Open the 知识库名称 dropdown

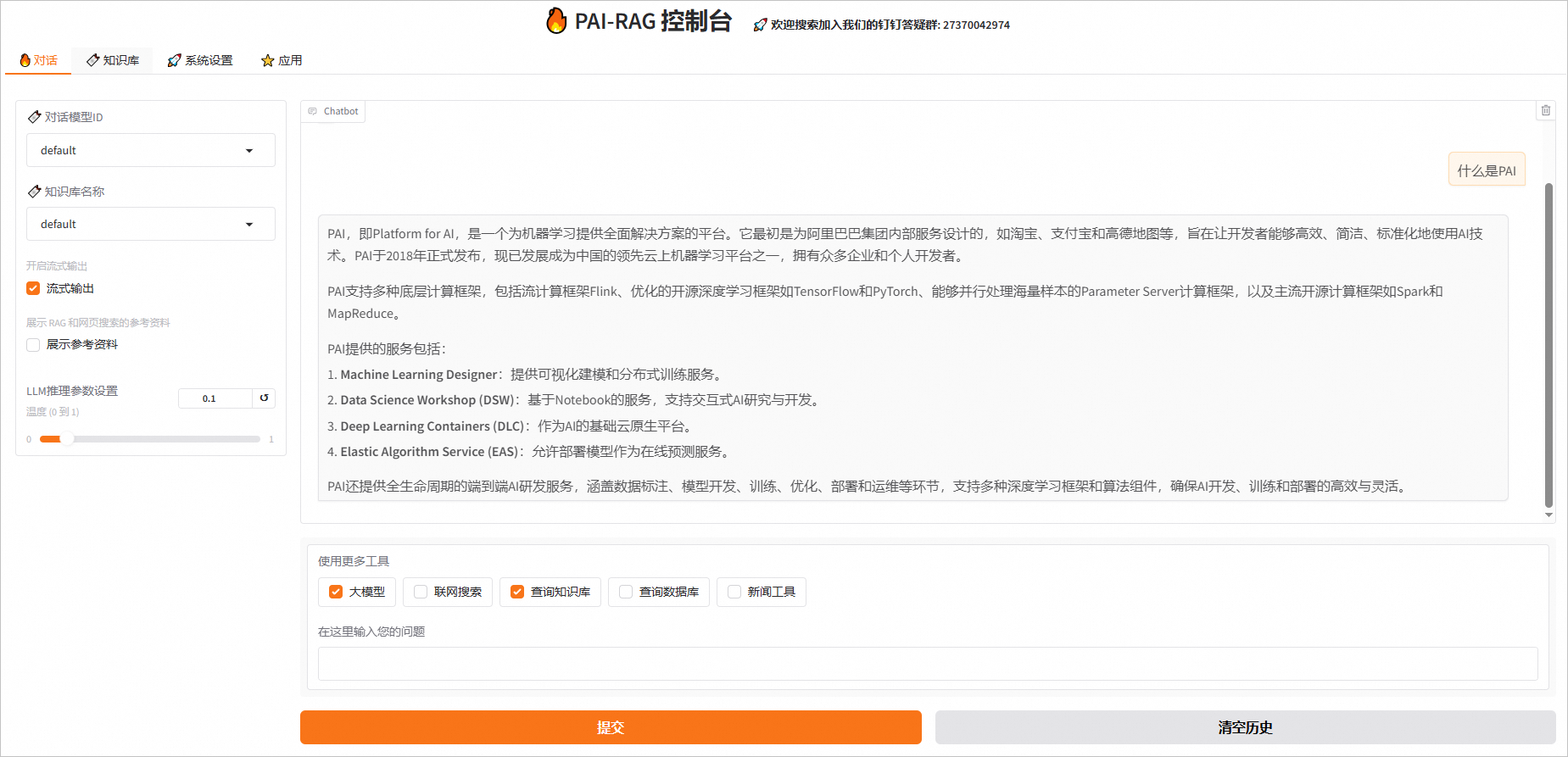(x=151, y=224)
